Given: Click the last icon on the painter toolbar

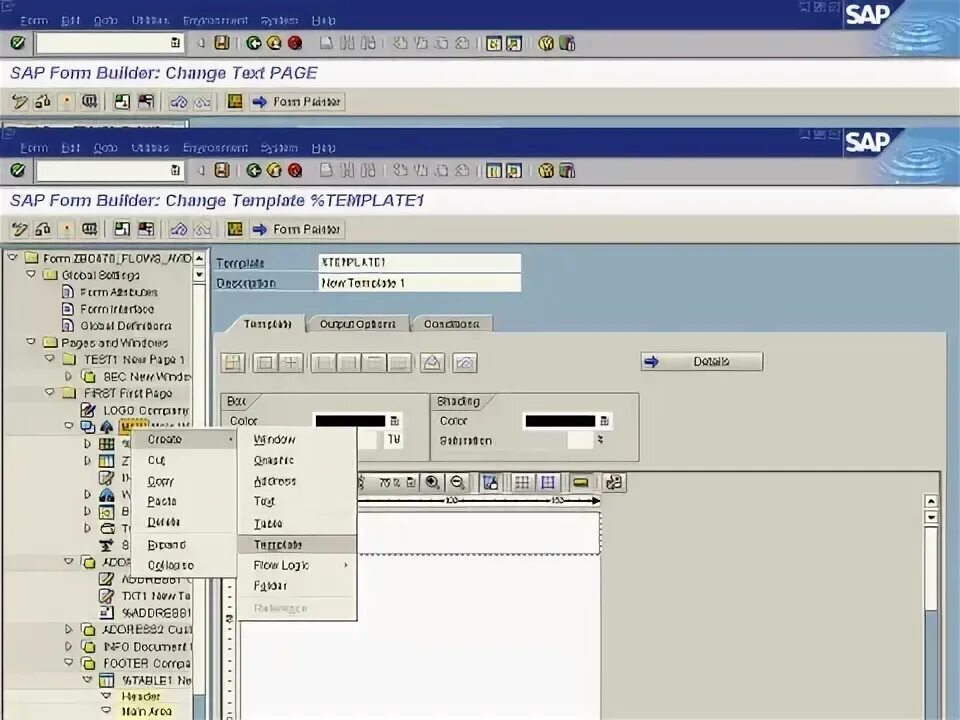Looking at the screenshot, I should [614, 482].
